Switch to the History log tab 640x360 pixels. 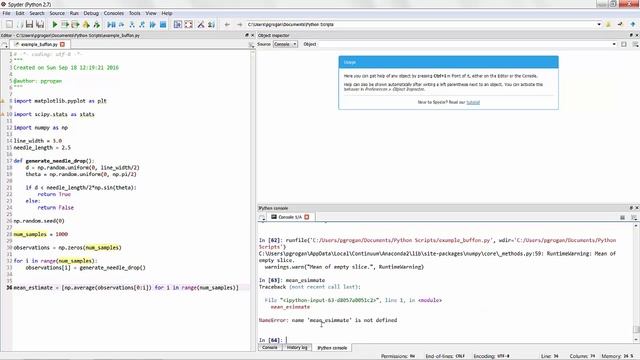click(297, 348)
